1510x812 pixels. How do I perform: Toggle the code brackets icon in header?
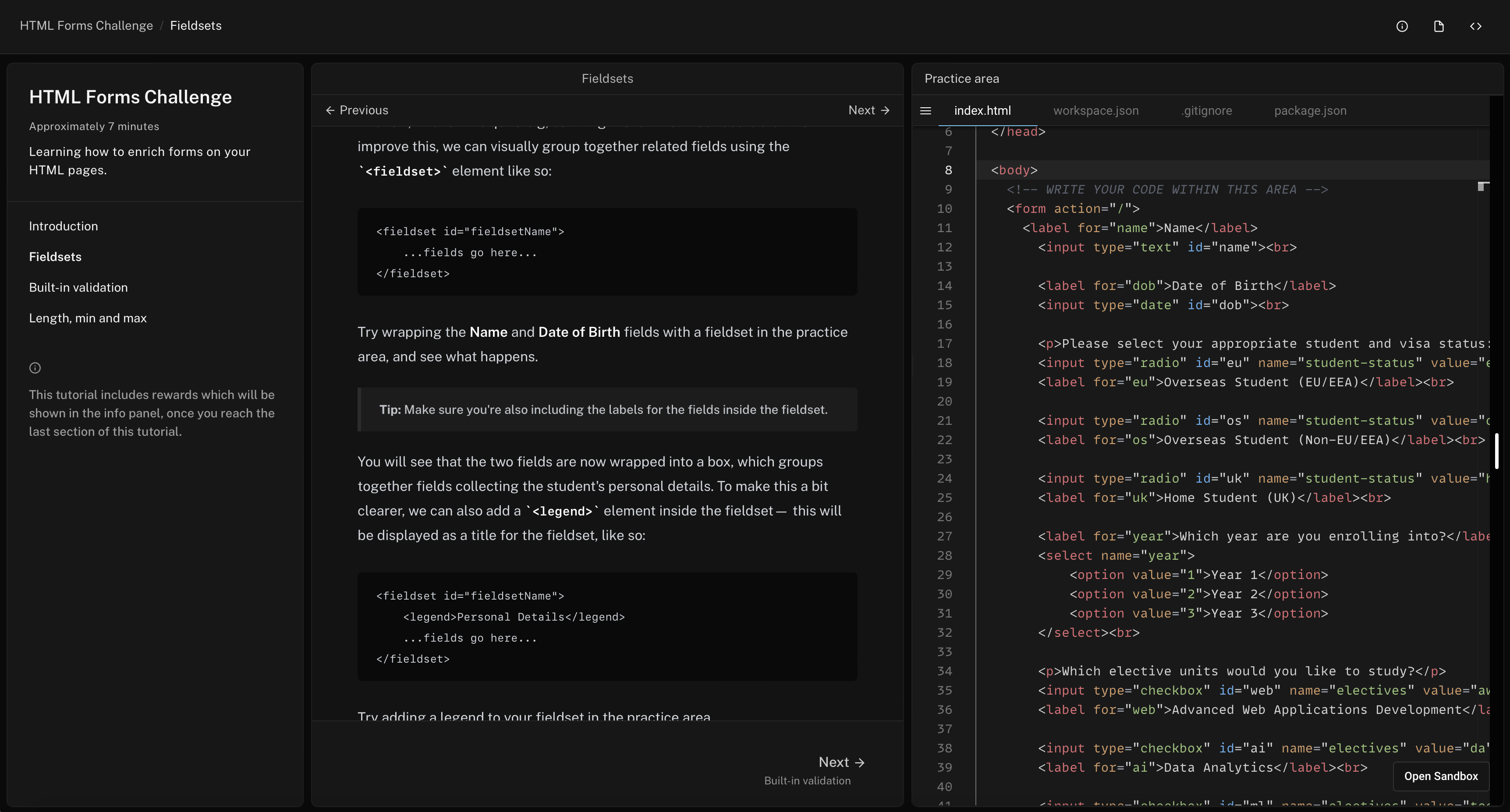coord(1475,26)
